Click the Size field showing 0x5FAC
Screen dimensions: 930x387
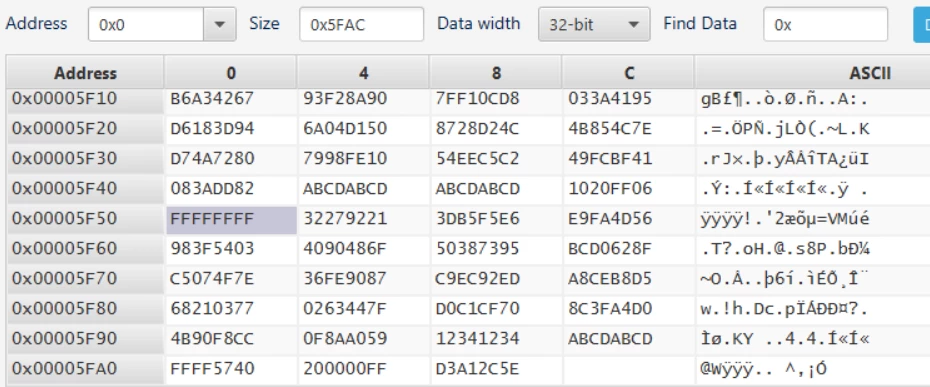361,24
